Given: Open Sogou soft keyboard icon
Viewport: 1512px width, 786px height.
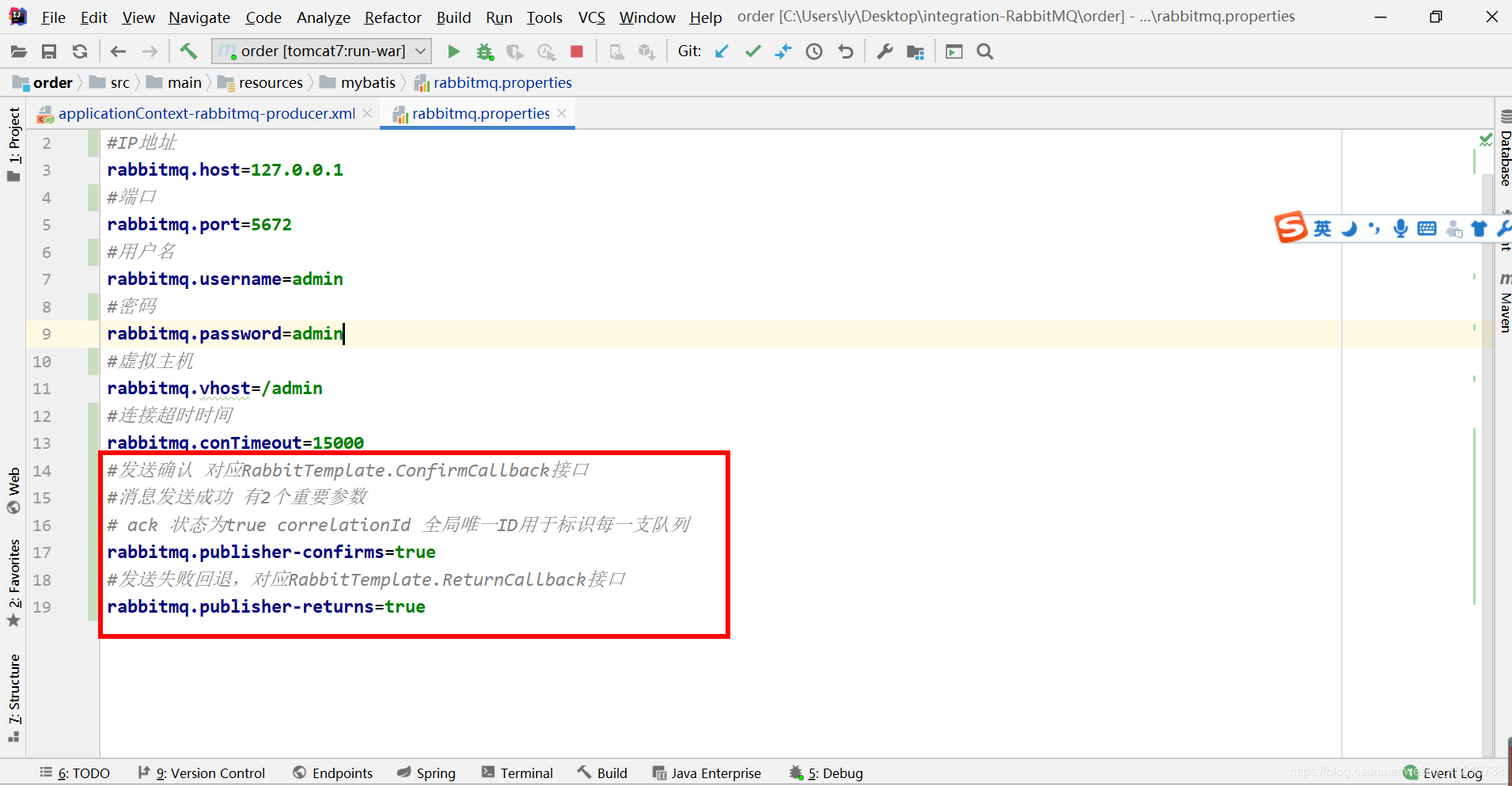Looking at the screenshot, I should pyautogui.click(x=1427, y=229).
